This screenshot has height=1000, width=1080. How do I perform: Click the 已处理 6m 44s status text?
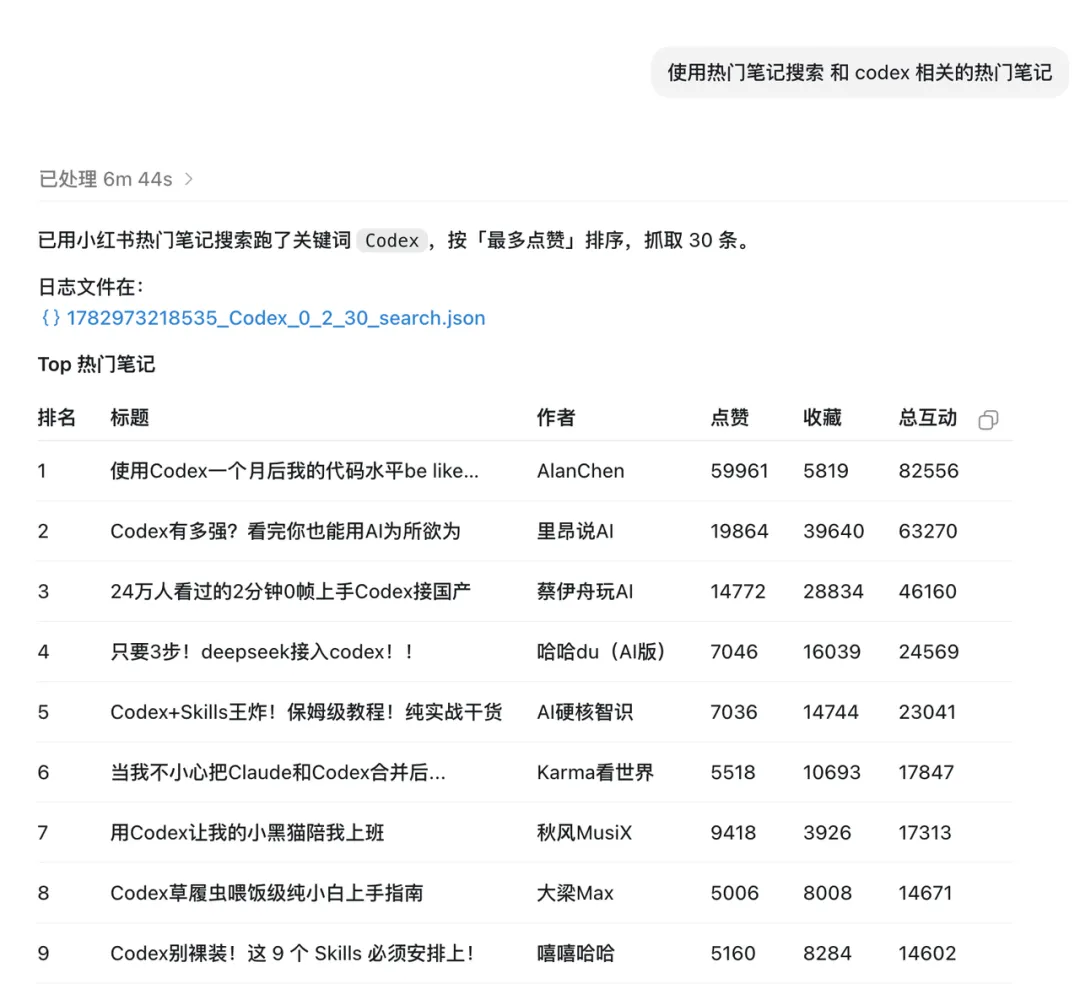pyautogui.click(x=105, y=179)
